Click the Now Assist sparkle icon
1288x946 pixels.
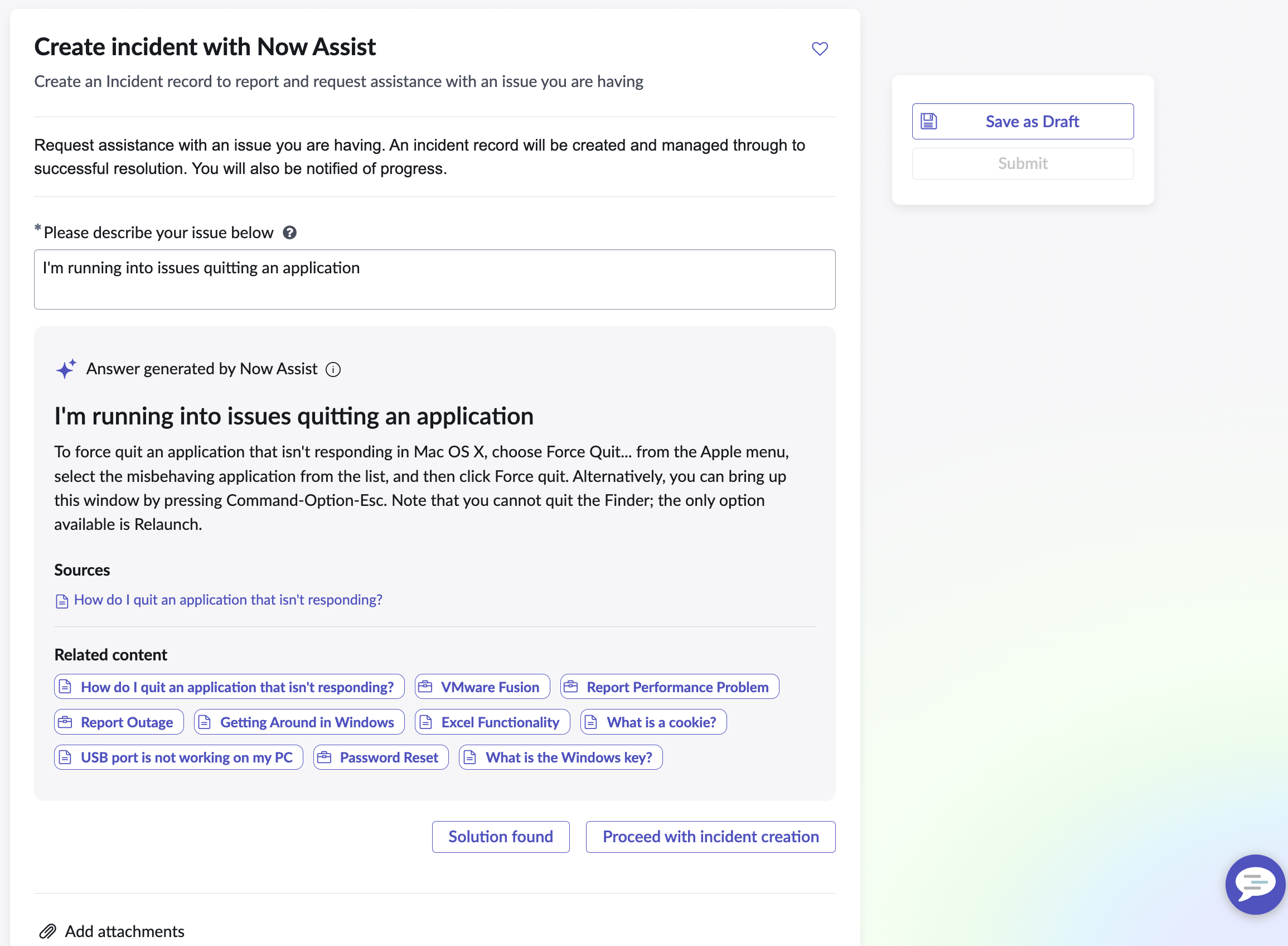tap(66, 369)
